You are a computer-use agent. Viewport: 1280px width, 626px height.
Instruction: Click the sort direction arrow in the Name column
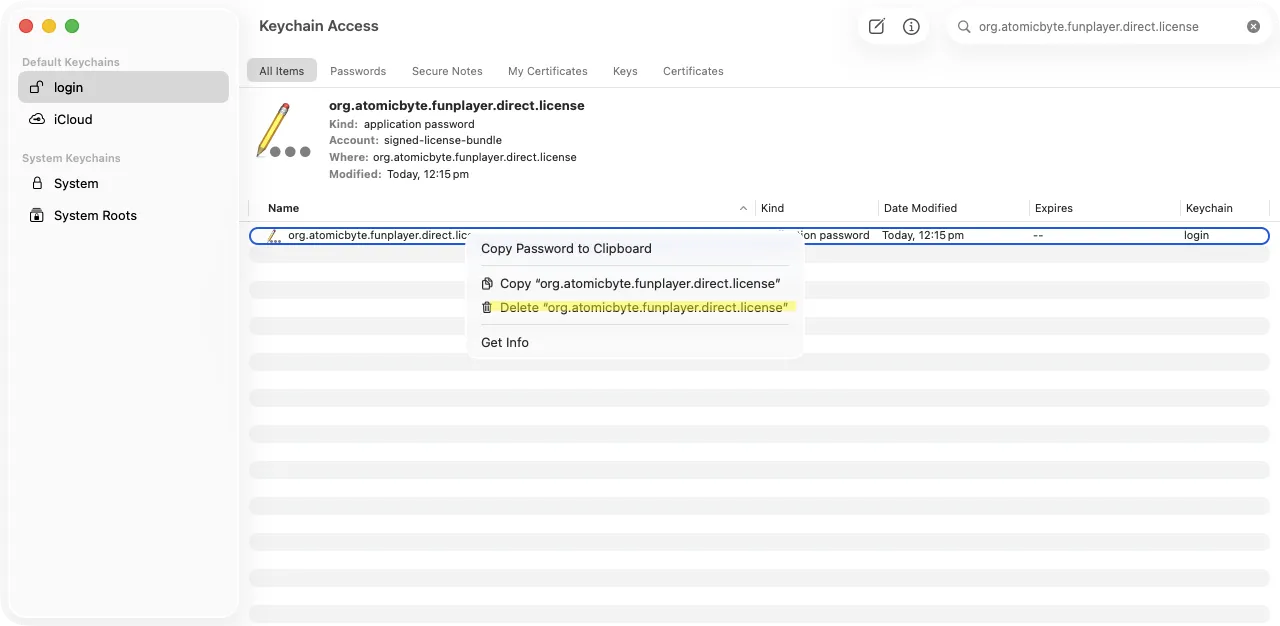pos(743,208)
